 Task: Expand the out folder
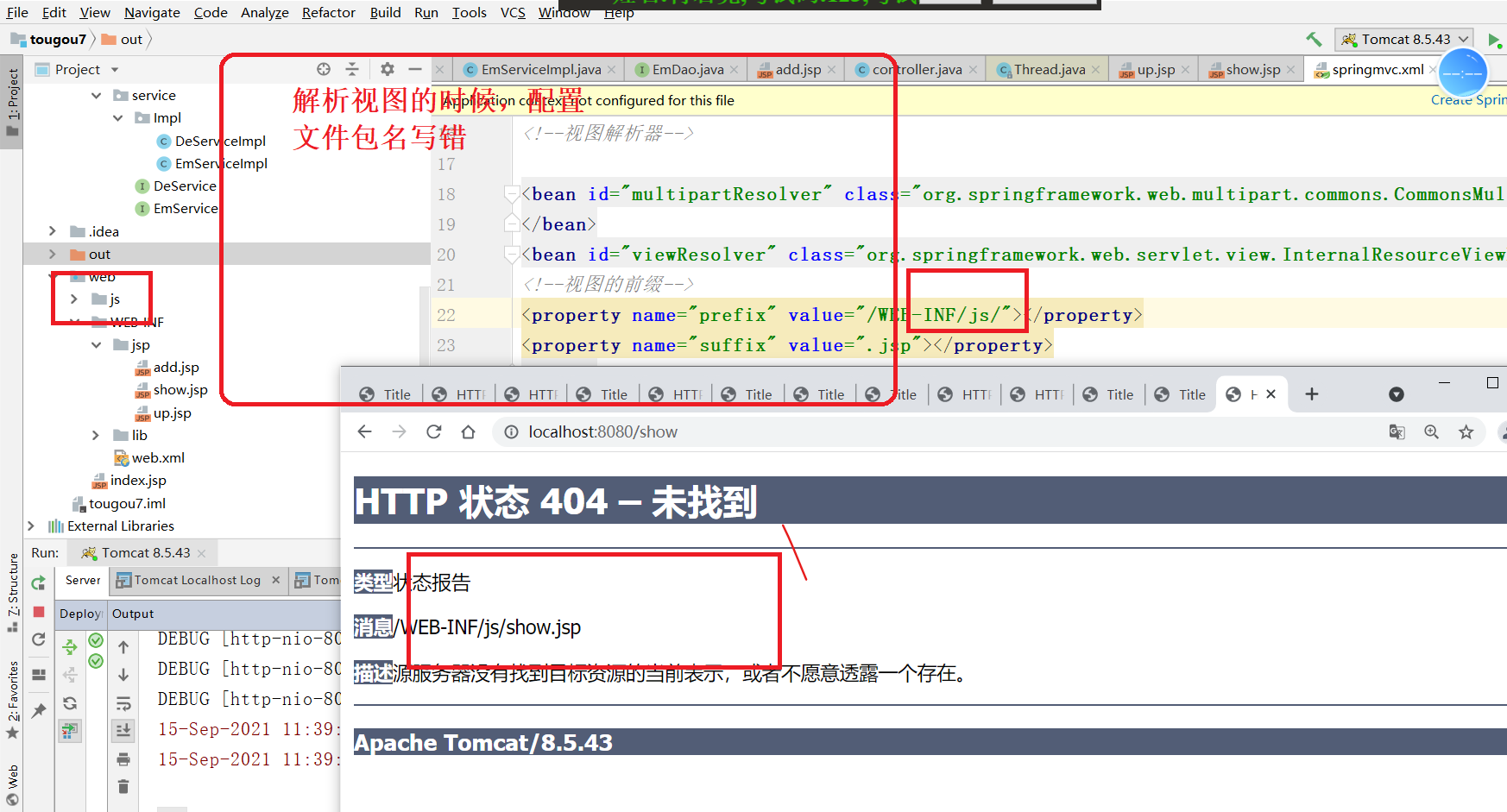[x=53, y=254]
